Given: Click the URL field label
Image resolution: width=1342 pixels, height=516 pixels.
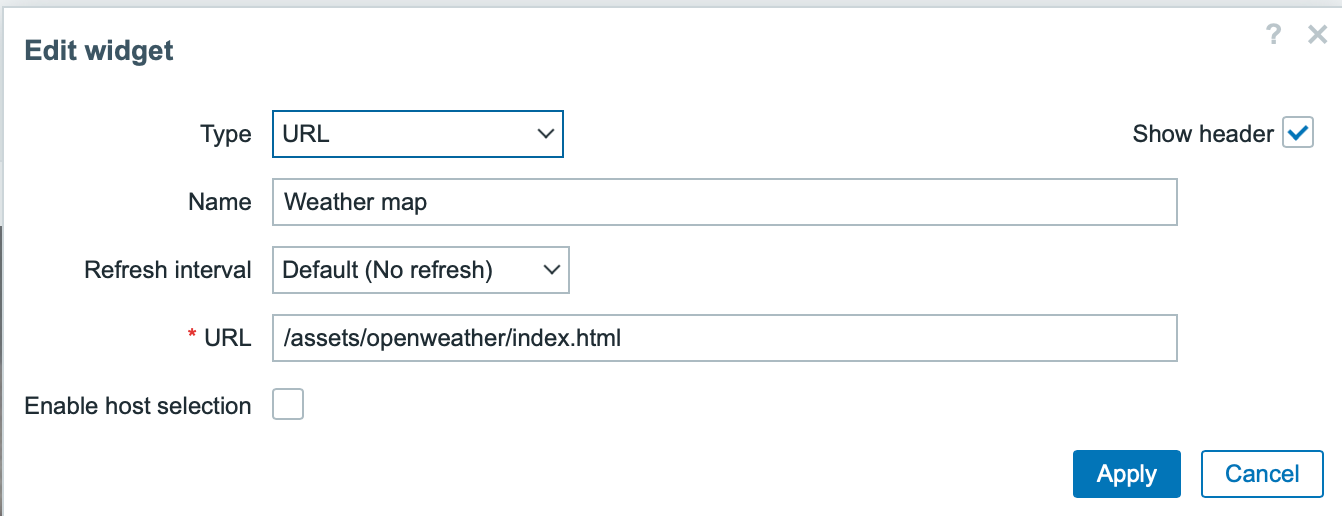Looking at the screenshot, I should tap(228, 338).
